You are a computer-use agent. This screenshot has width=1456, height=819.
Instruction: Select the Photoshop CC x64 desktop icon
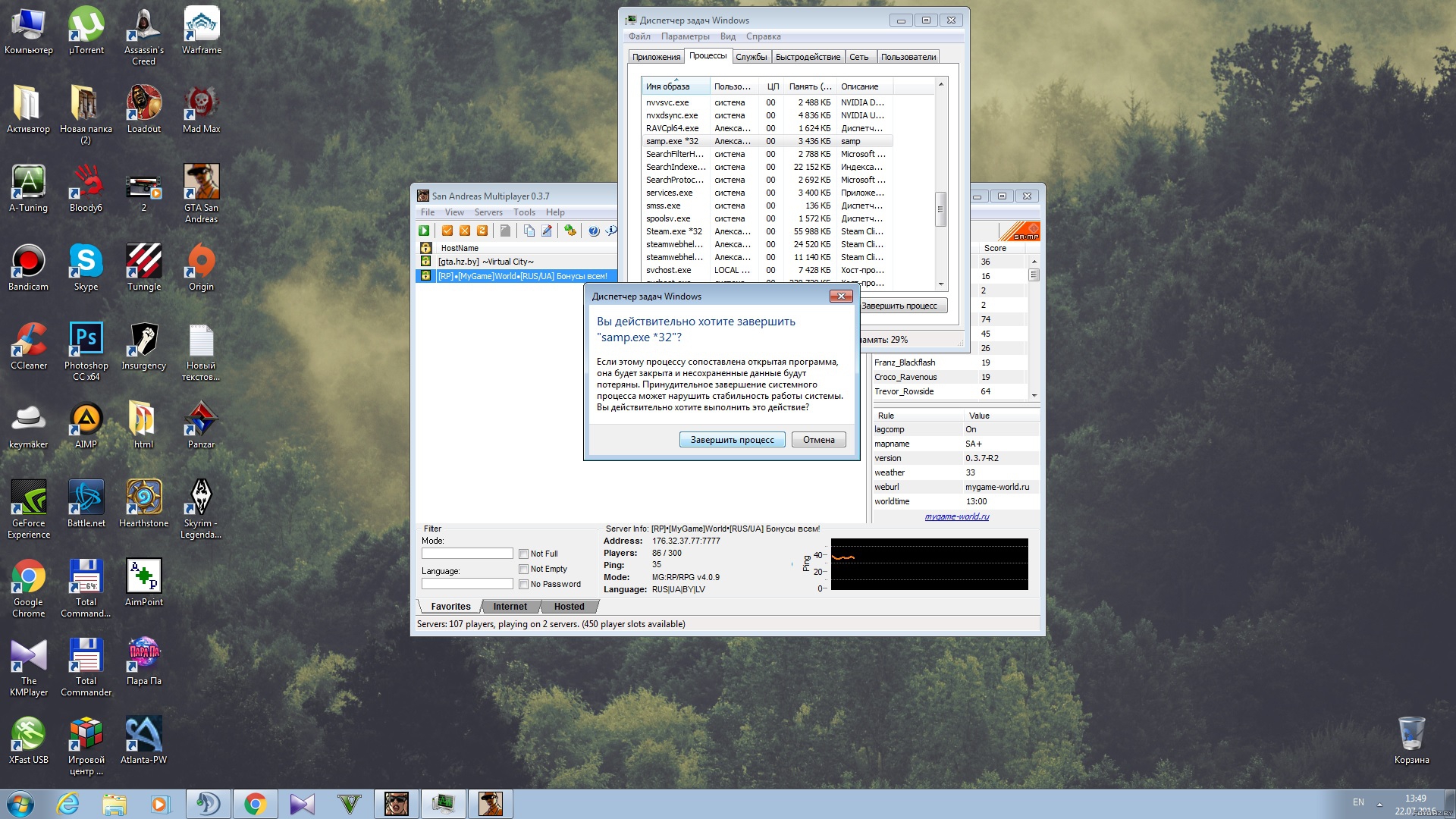86,351
